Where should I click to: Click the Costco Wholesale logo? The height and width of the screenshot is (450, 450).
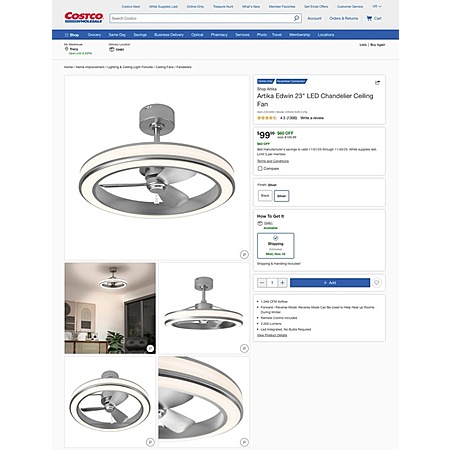point(84,18)
